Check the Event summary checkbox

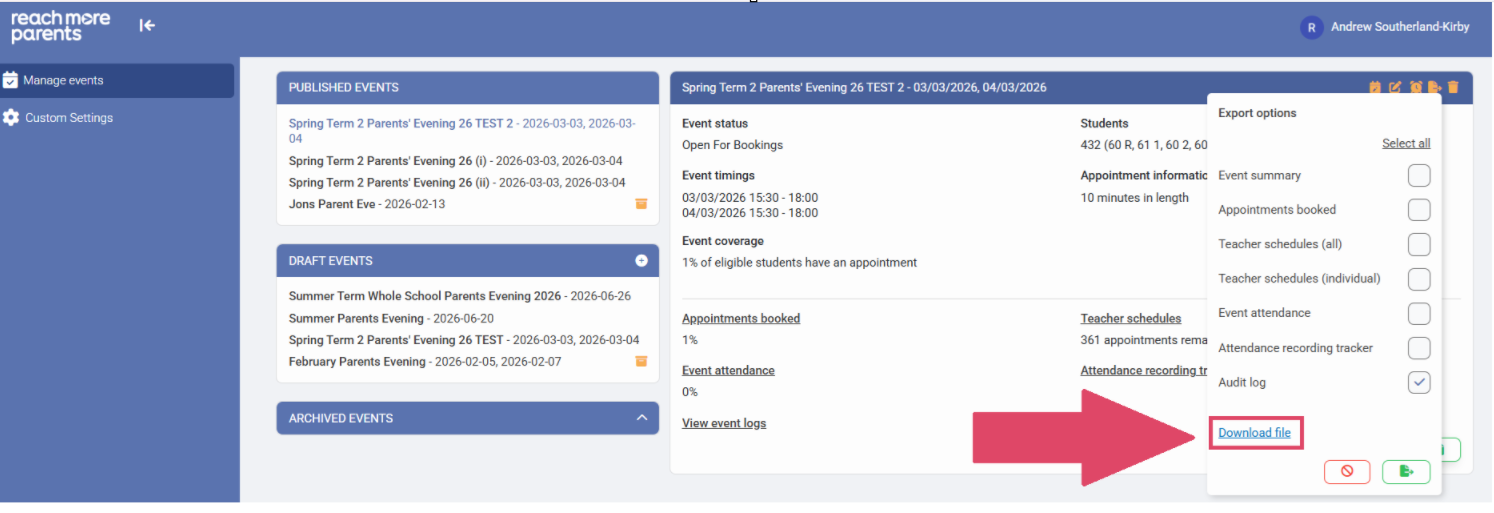click(x=1418, y=176)
